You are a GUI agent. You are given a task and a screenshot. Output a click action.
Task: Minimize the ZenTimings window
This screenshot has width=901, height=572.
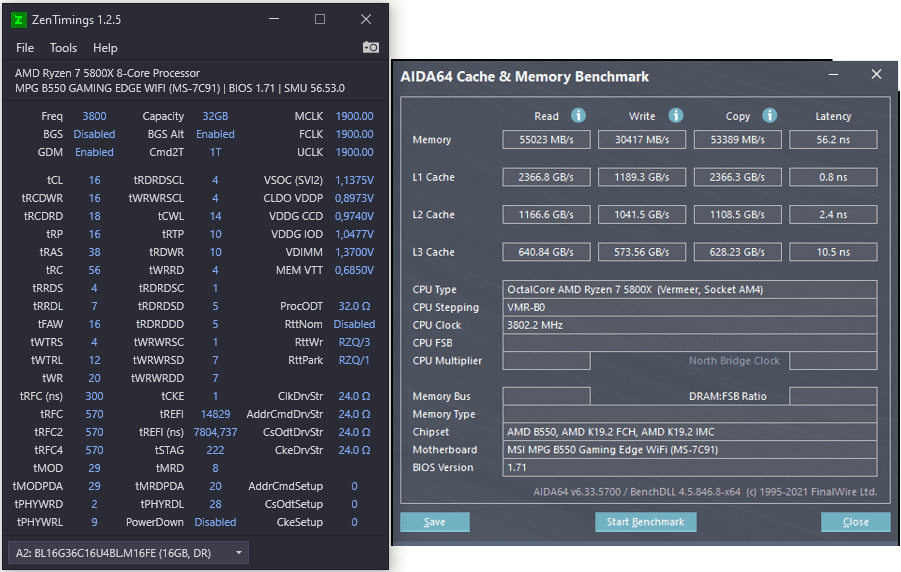[274, 19]
